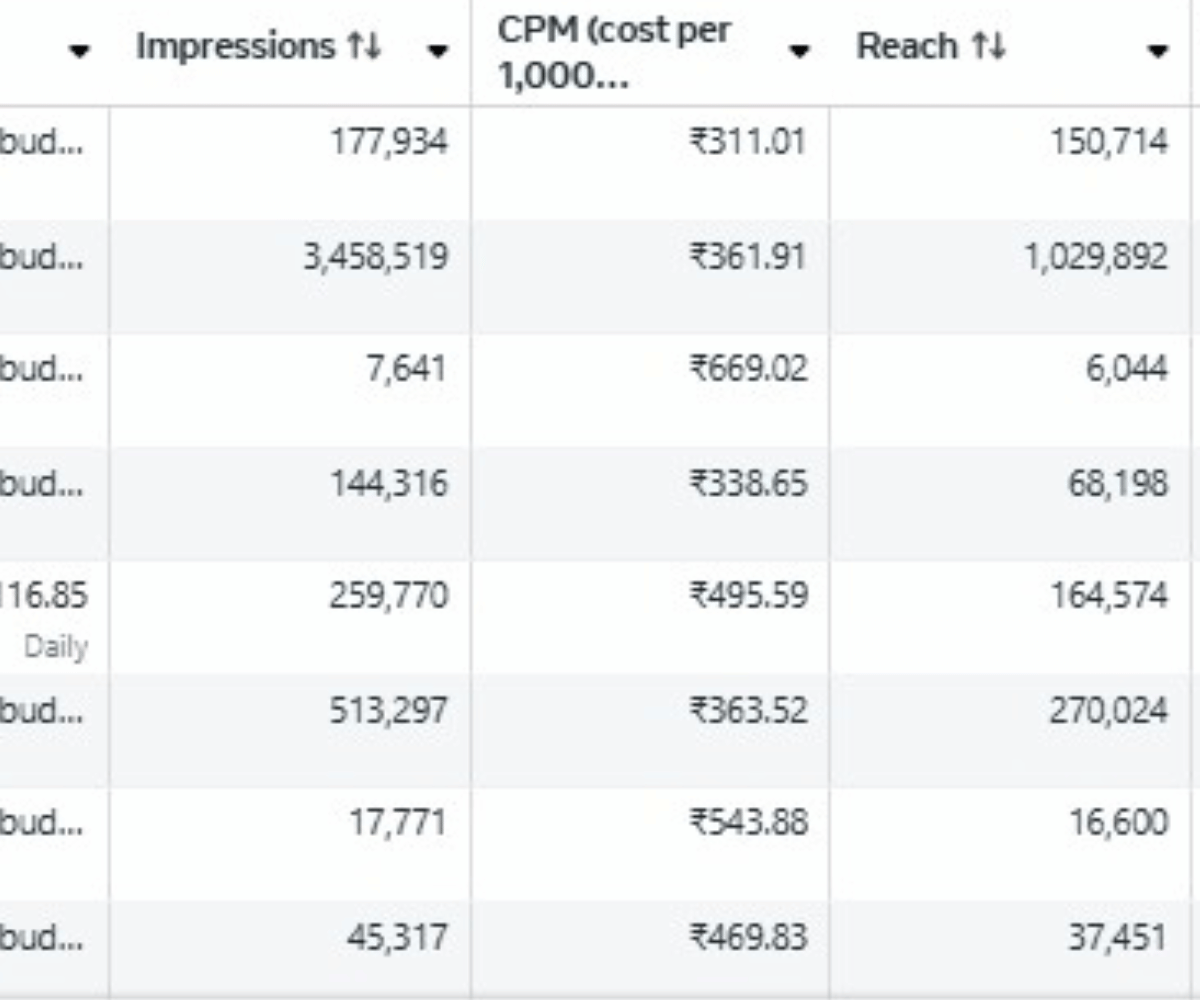
Task: Sort by the Reach sort arrows icon
Action: tap(989, 47)
